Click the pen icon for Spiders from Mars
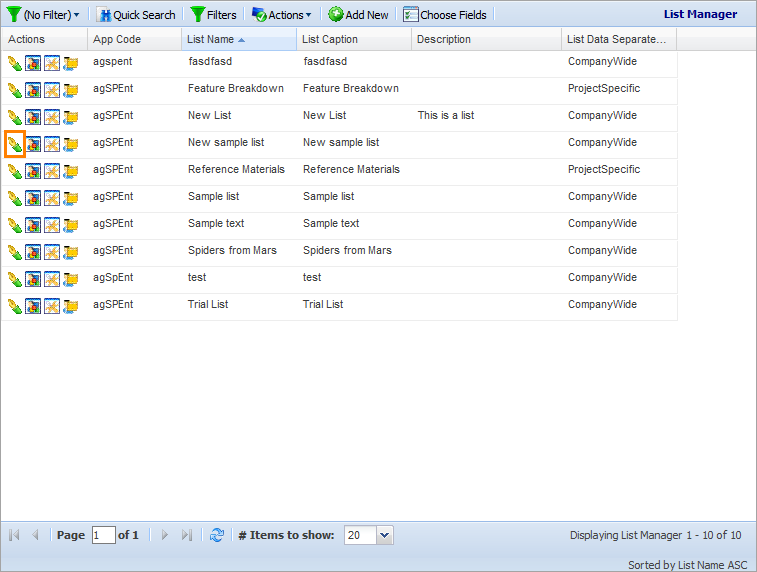The width and height of the screenshot is (757, 572). 15,252
